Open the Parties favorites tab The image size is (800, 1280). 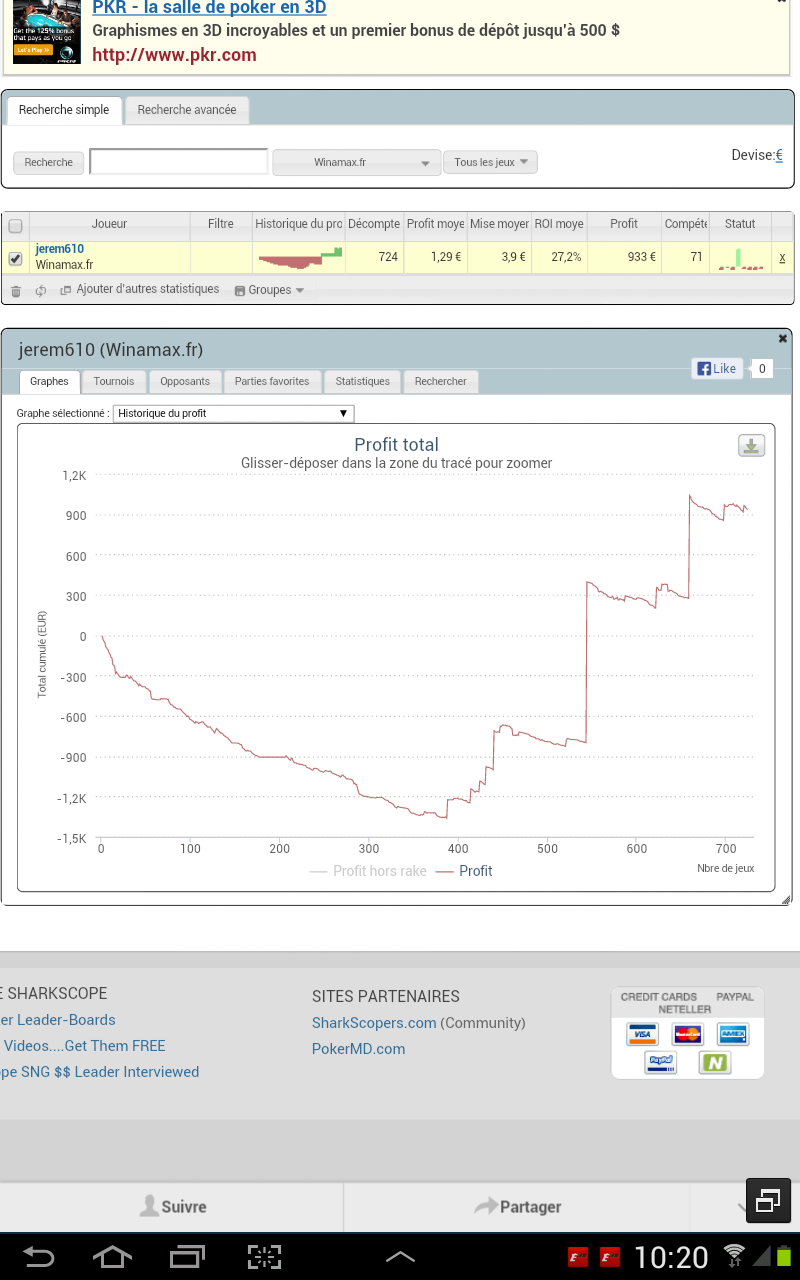click(272, 381)
